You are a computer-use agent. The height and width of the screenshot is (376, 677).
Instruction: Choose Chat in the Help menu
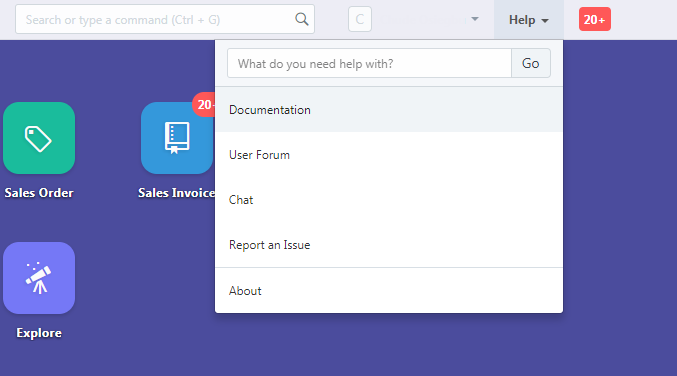coord(389,199)
